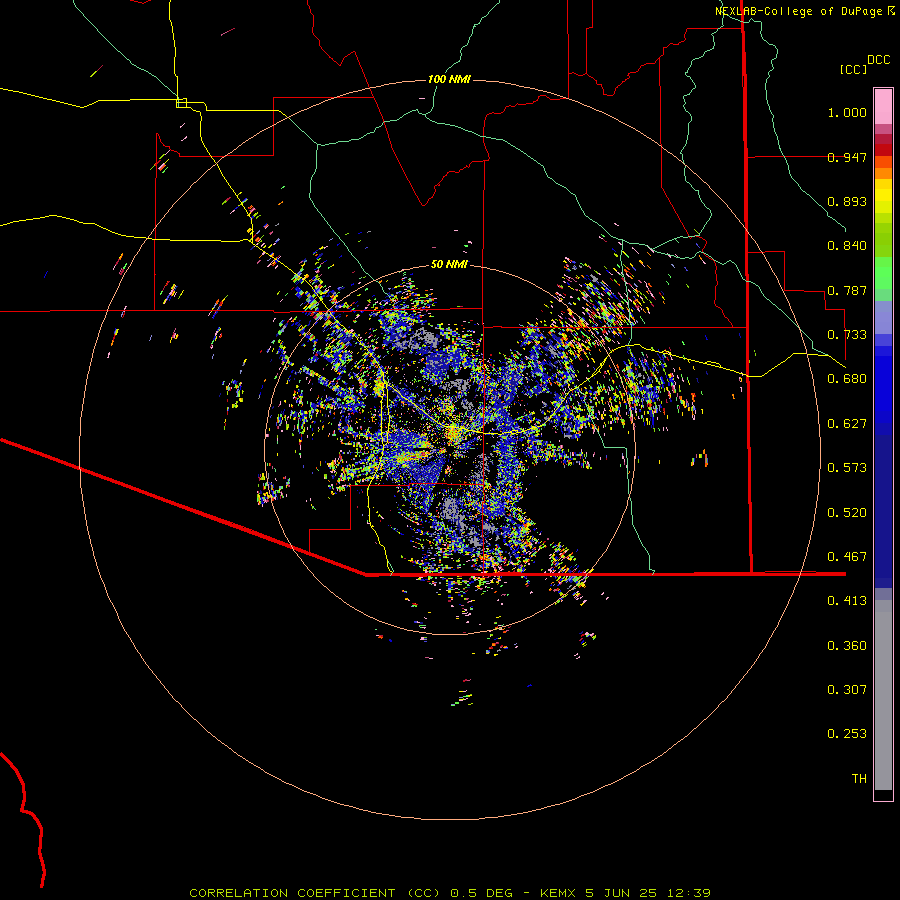The width and height of the screenshot is (900, 900).
Task: Click the 0.467 color scale value
Action: [847, 557]
